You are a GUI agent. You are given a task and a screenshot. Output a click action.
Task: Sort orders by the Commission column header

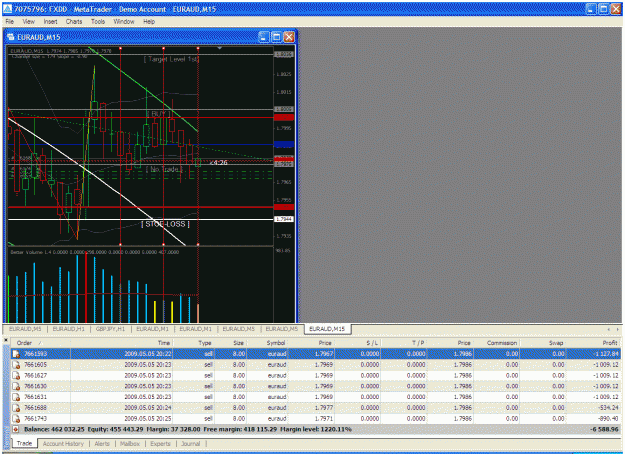496,343
